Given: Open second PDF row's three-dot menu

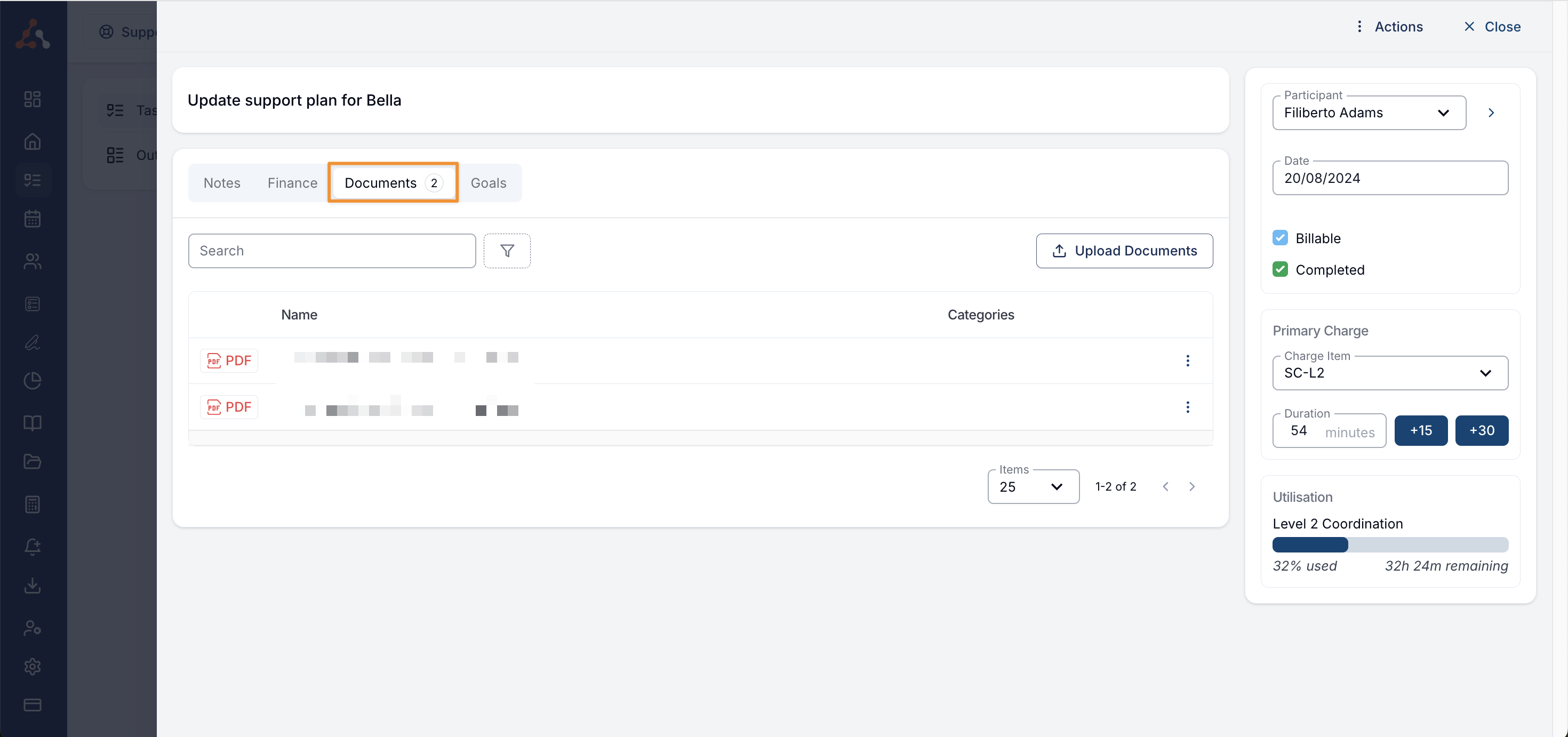Looking at the screenshot, I should click(1187, 406).
